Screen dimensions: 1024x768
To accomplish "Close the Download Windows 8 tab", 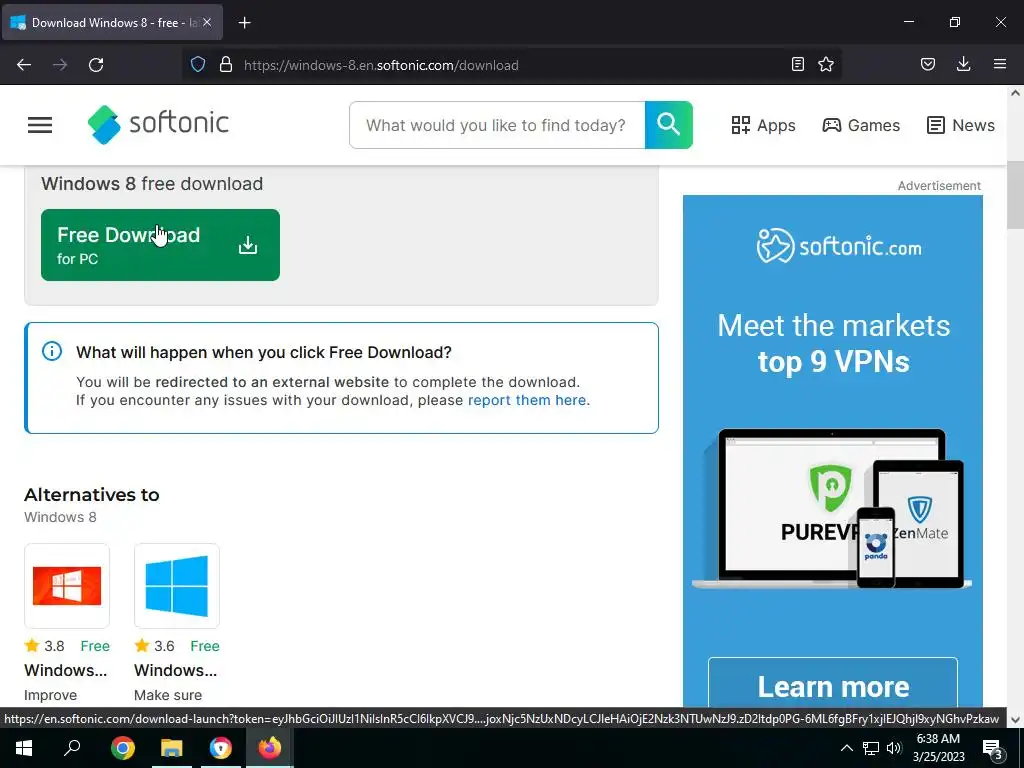I will [207, 23].
